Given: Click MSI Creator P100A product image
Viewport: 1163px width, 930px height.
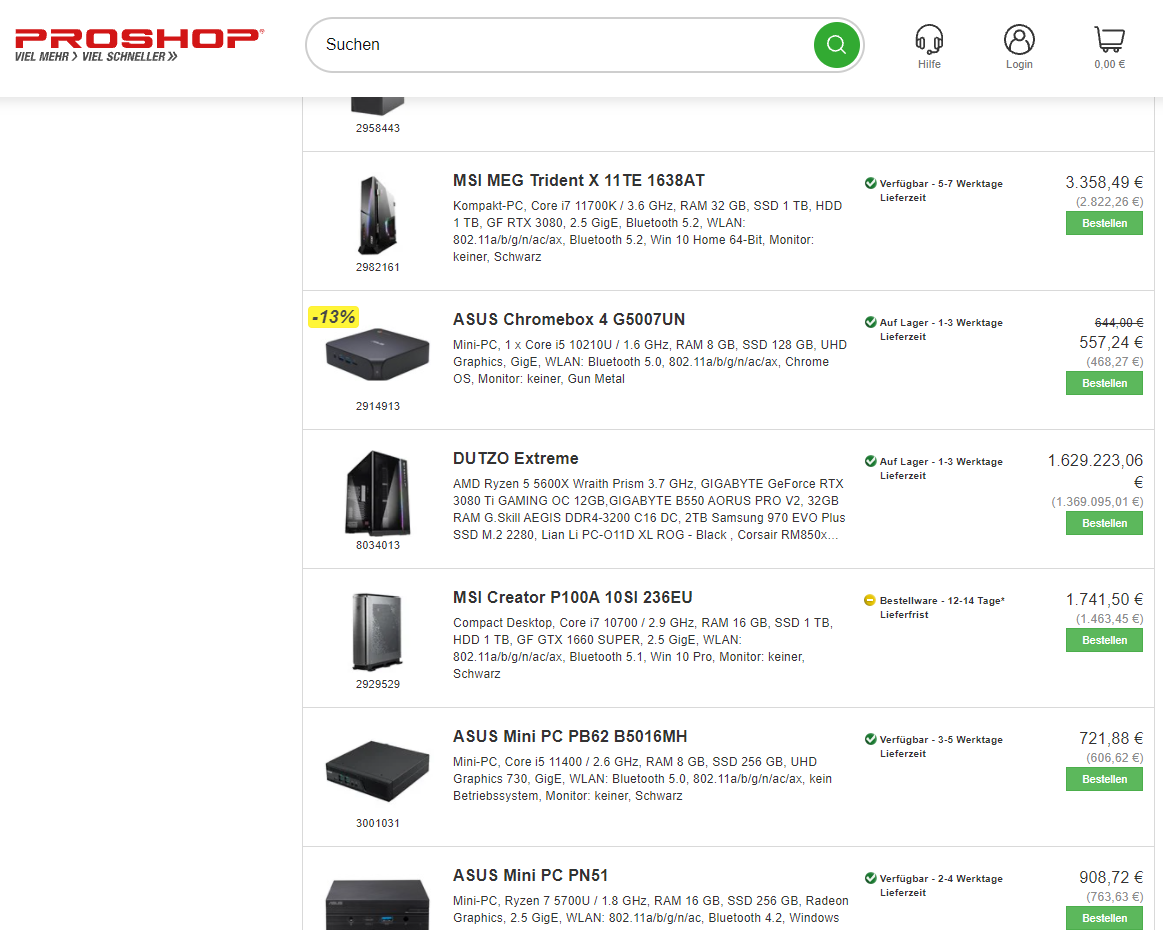Looking at the screenshot, I should 378,632.
